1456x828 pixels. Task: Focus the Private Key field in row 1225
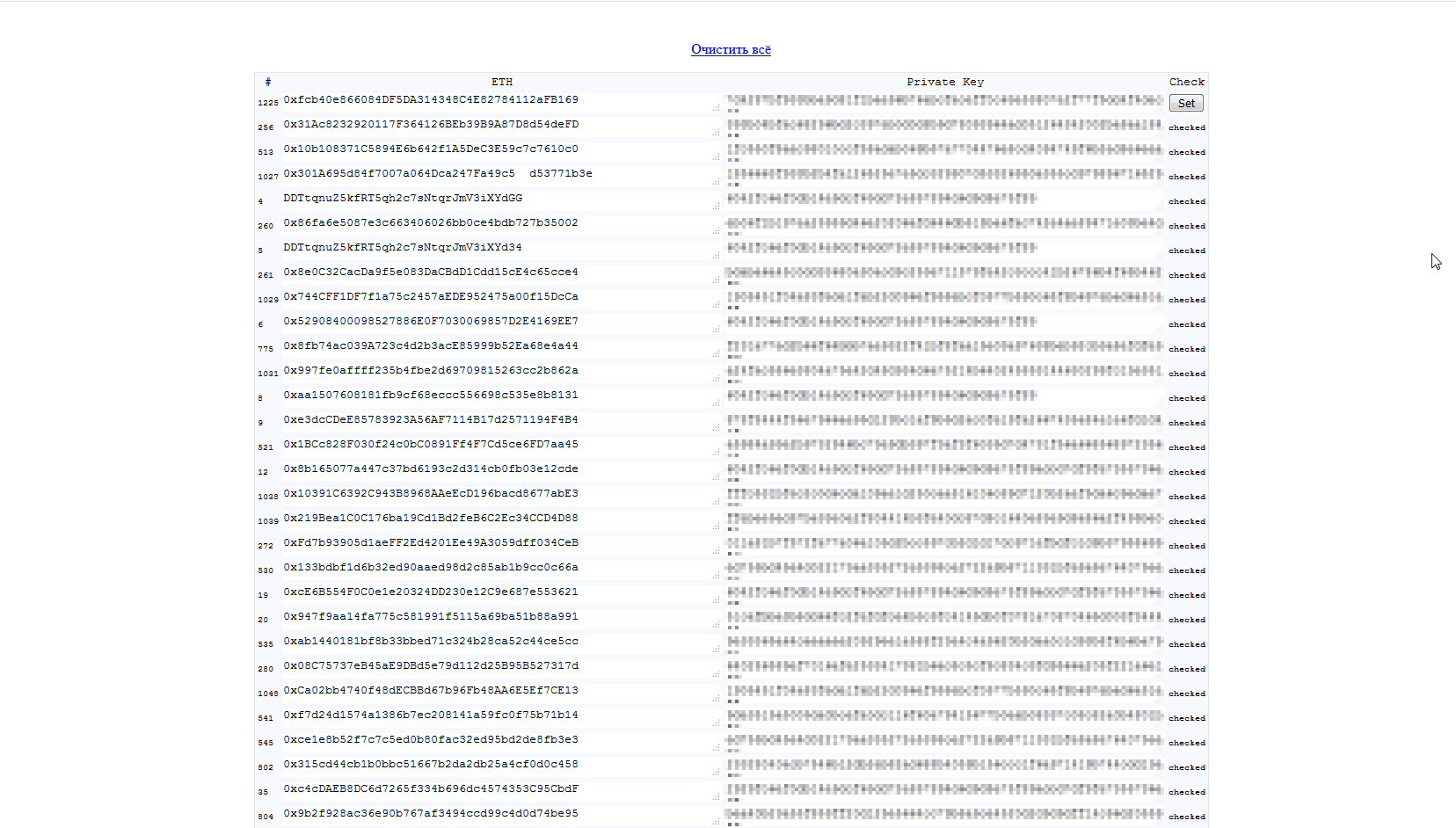[945, 103]
